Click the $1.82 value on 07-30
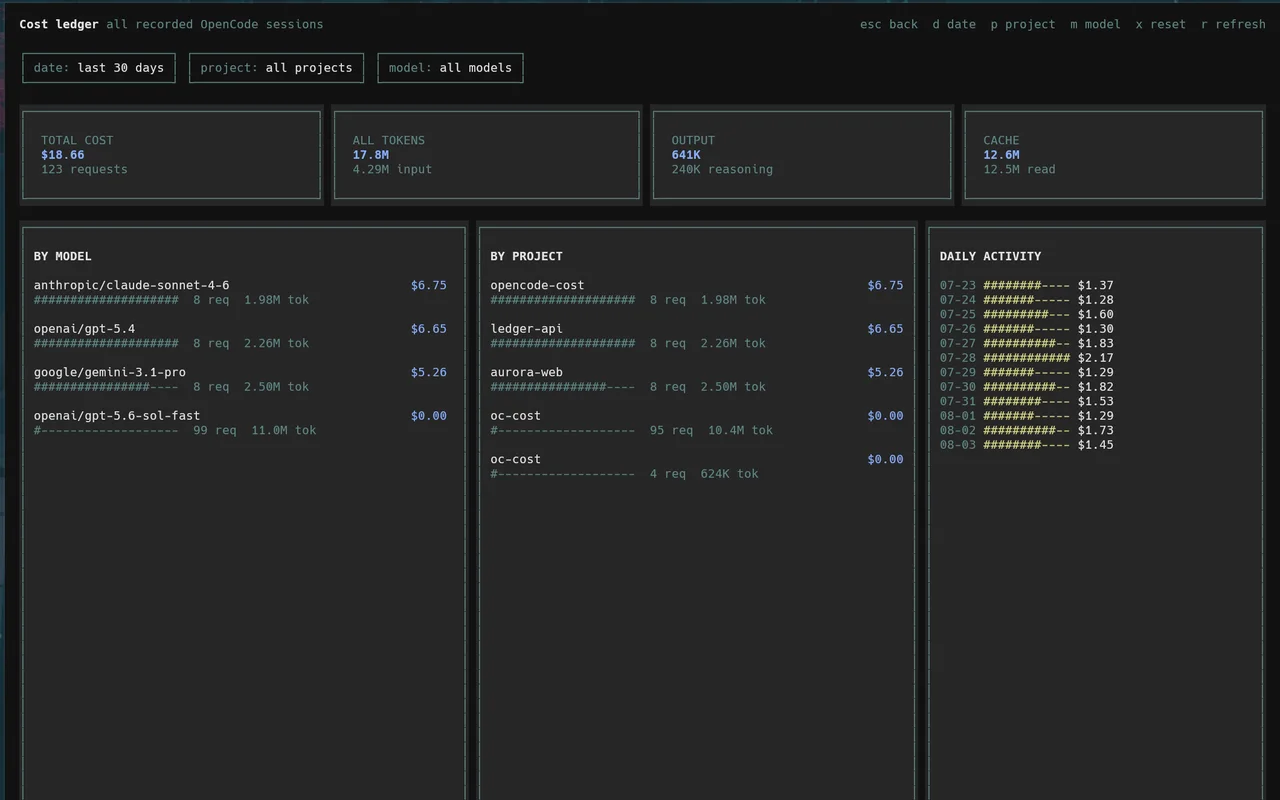Screen dimensions: 1280x800 [1095, 387]
